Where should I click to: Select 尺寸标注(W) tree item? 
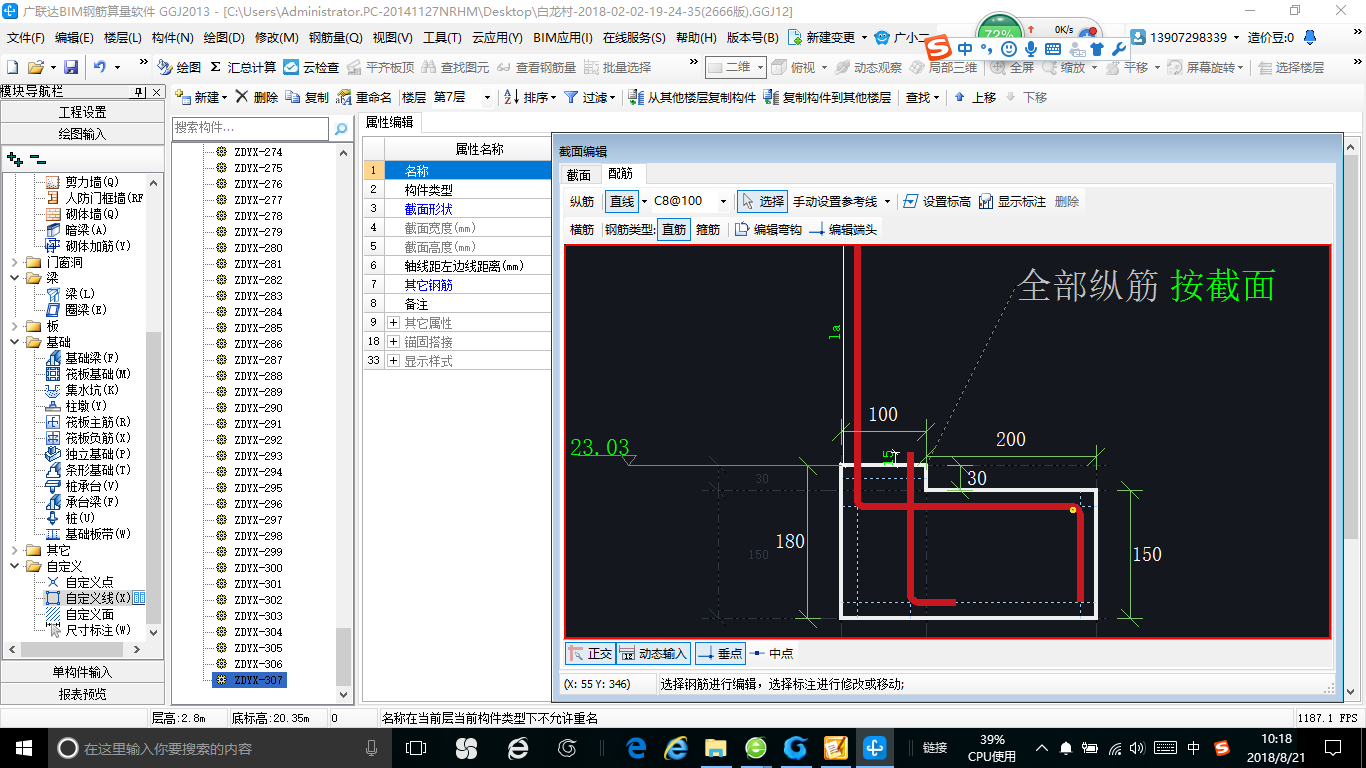pos(88,630)
